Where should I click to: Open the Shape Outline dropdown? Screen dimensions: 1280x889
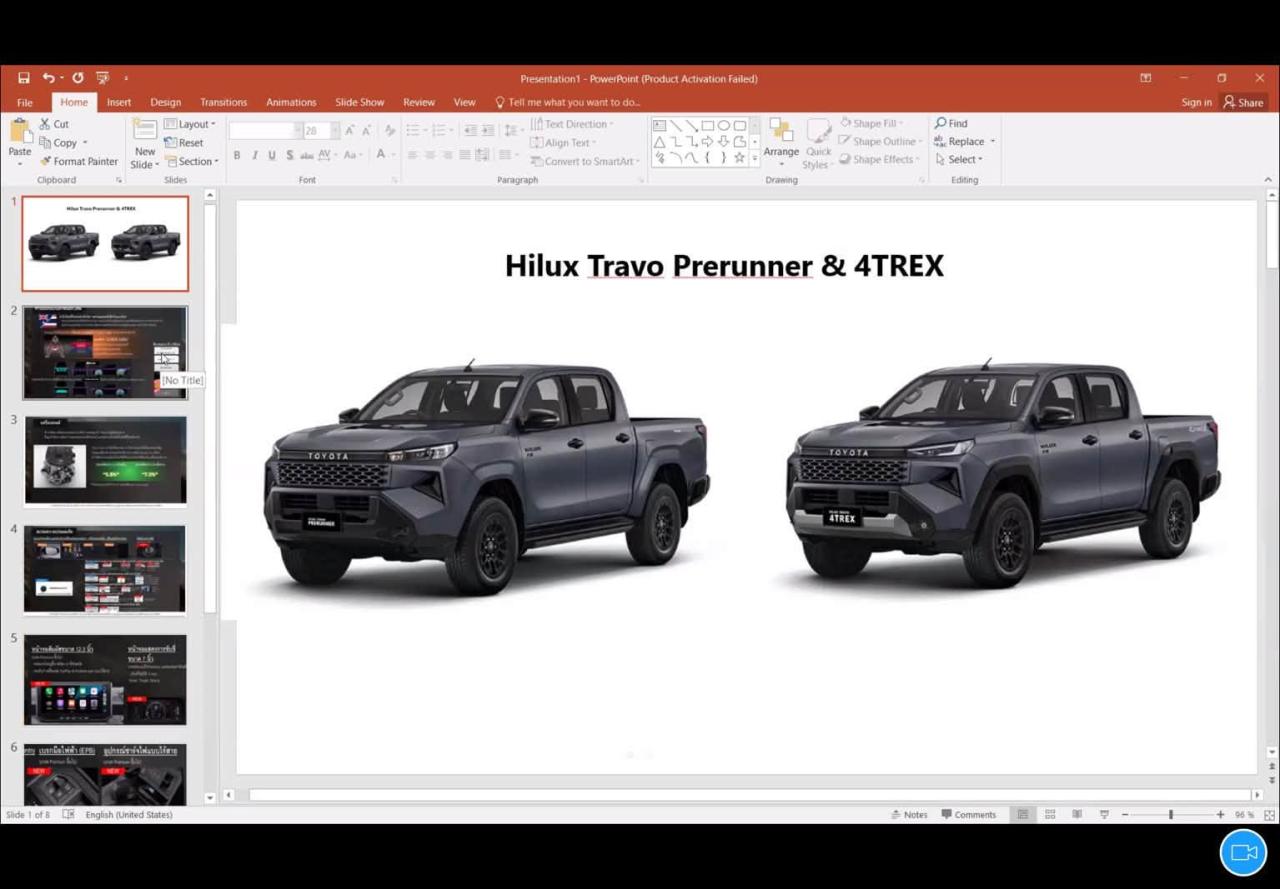click(880, 142)
